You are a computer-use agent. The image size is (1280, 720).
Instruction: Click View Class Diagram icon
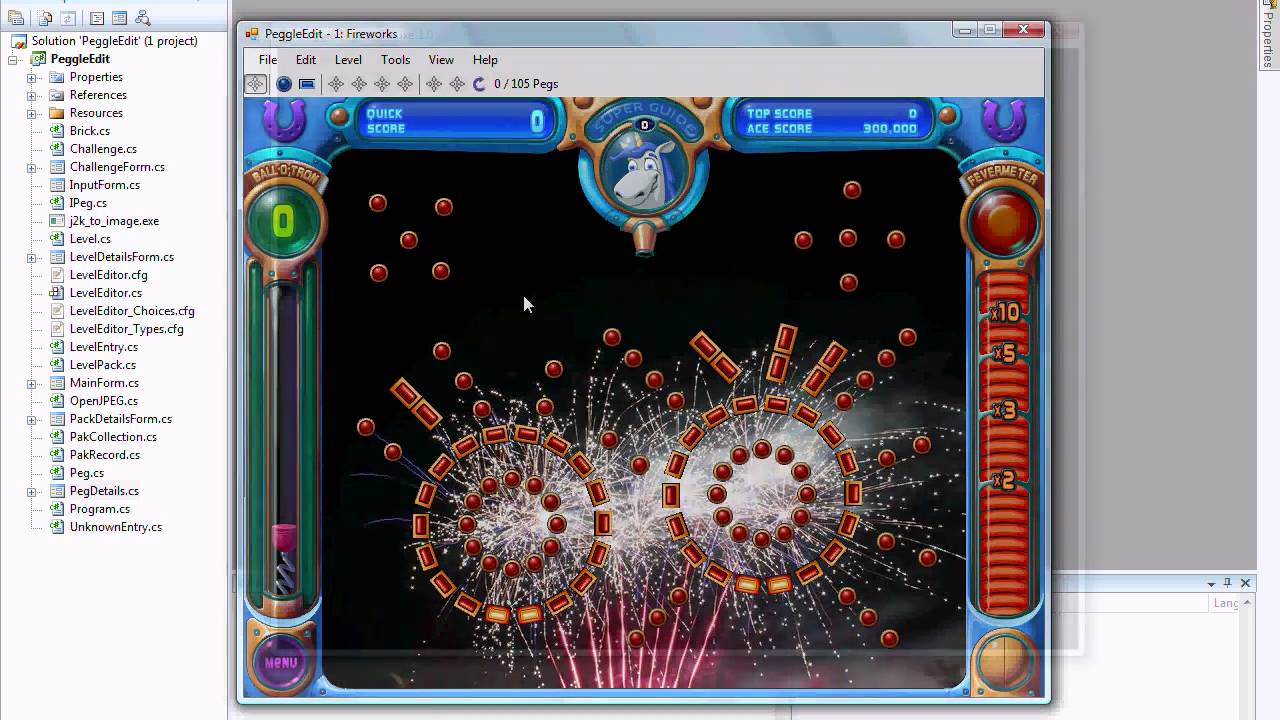[x=142, y=18]
